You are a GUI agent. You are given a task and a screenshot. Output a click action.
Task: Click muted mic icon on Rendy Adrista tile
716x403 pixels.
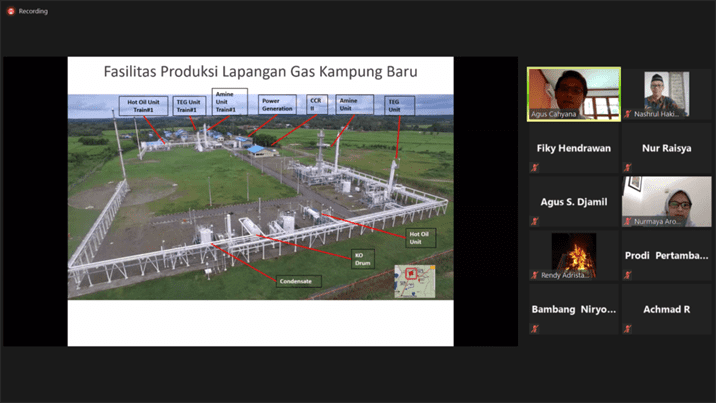535,275
